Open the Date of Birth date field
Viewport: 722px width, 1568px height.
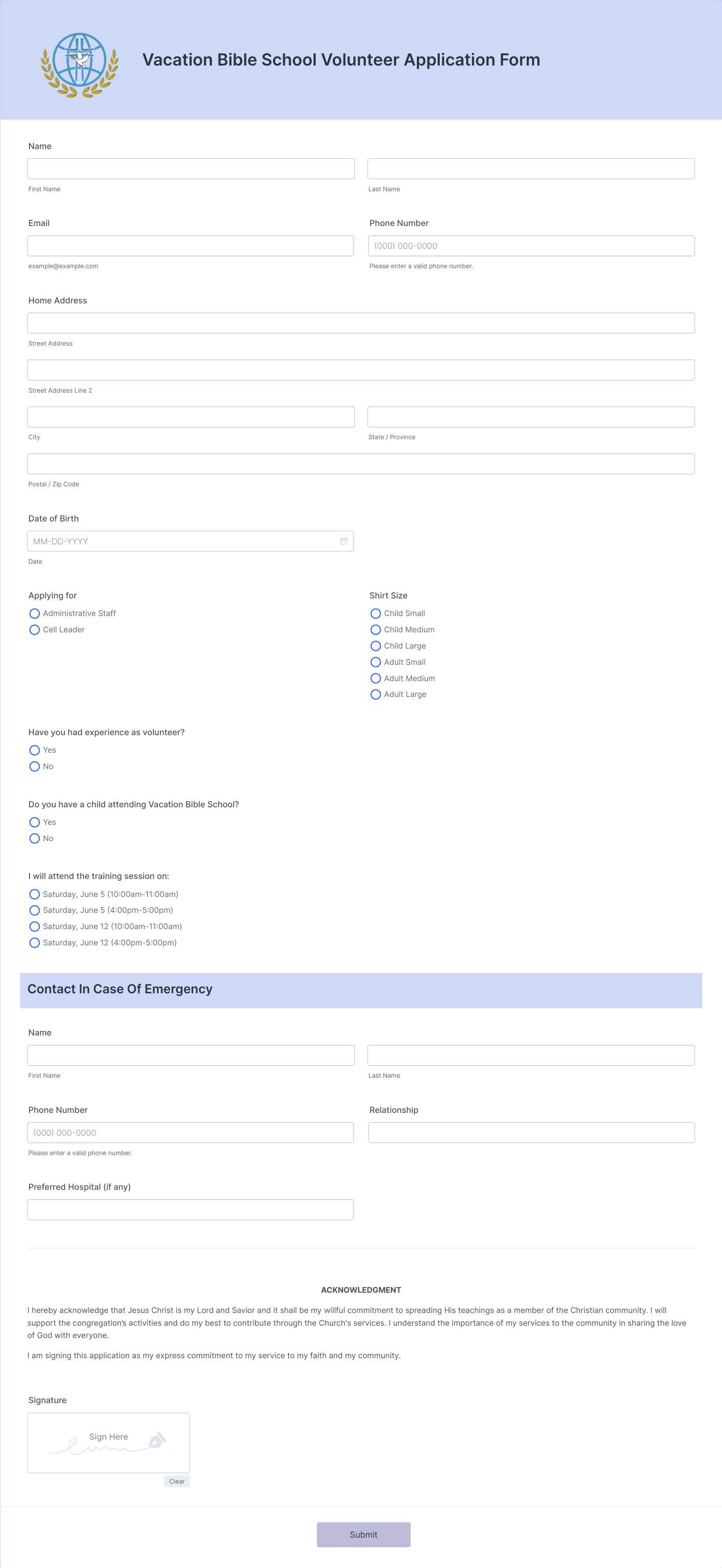coord(190,541)
